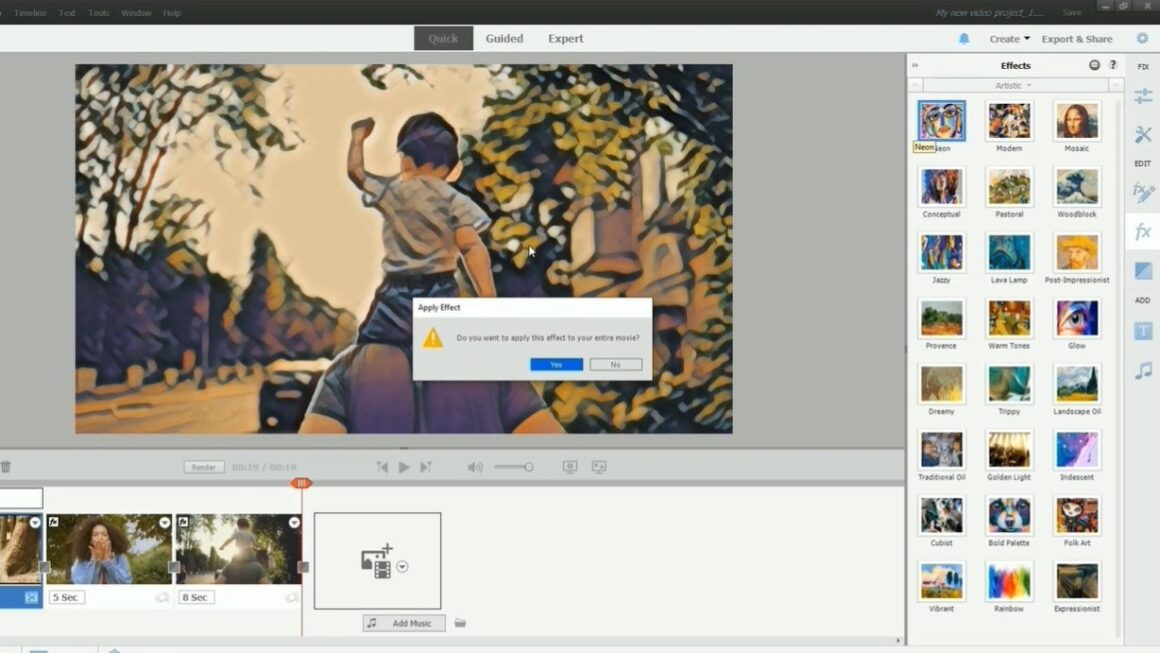Open the Window menu
This screenshot has height=653, width=1160.
[136, 13]
